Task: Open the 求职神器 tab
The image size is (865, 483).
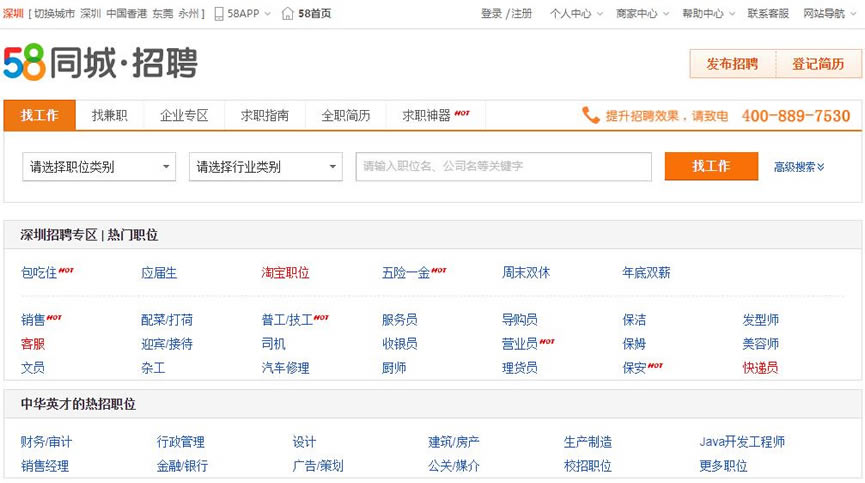Action: (x=436, y=115)
